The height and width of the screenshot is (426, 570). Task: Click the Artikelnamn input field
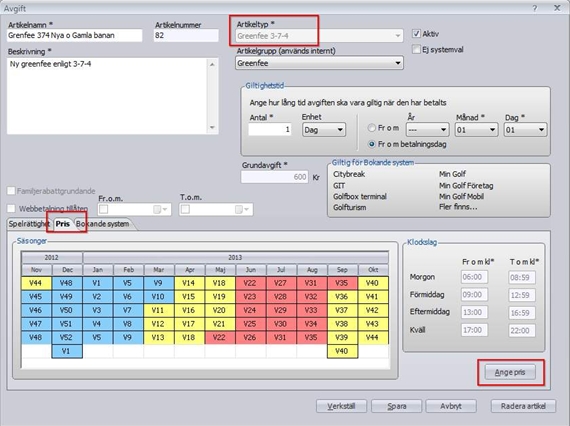coord(75,36)
